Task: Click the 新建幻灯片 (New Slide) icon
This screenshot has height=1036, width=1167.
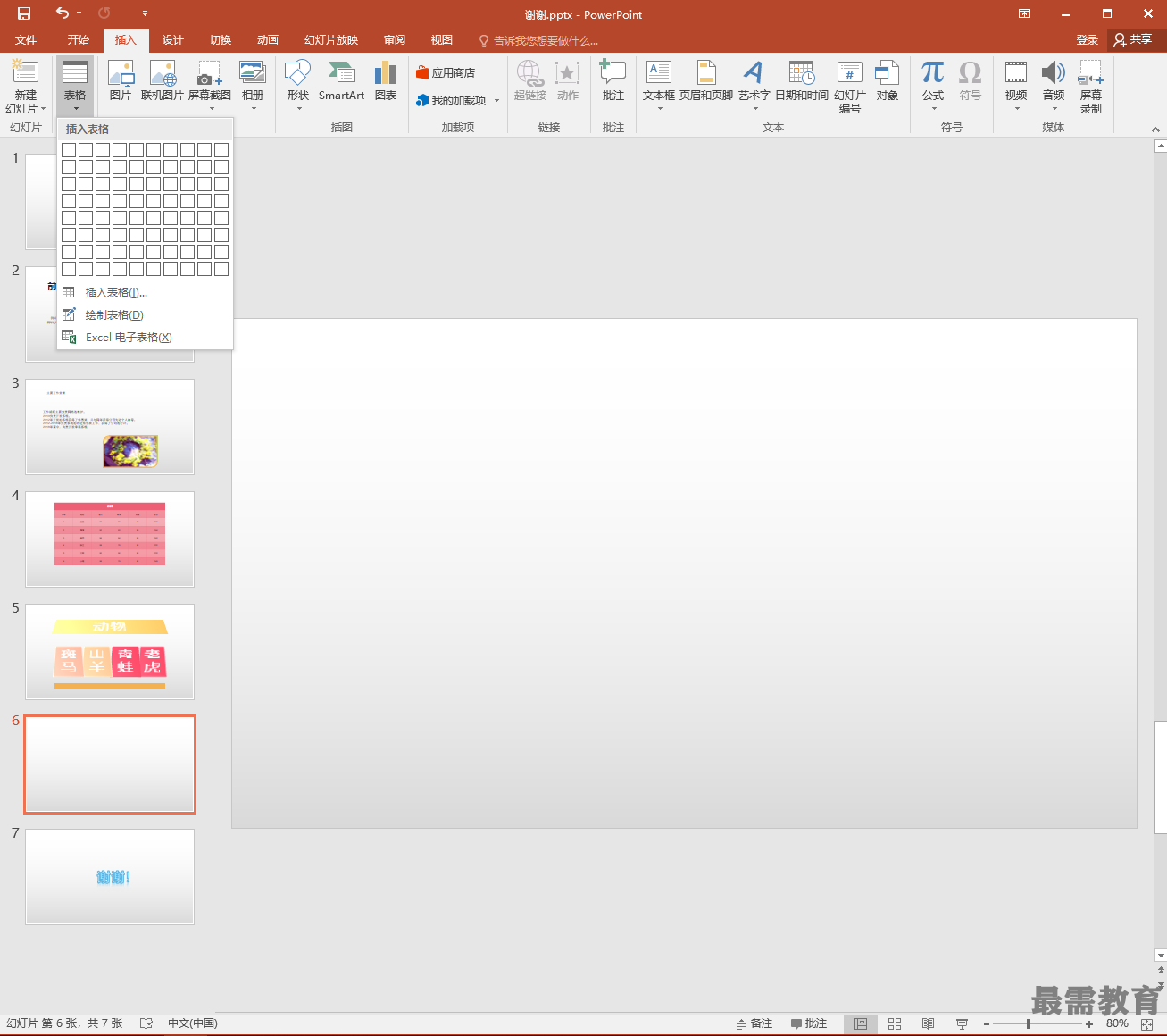Action: 25,72
